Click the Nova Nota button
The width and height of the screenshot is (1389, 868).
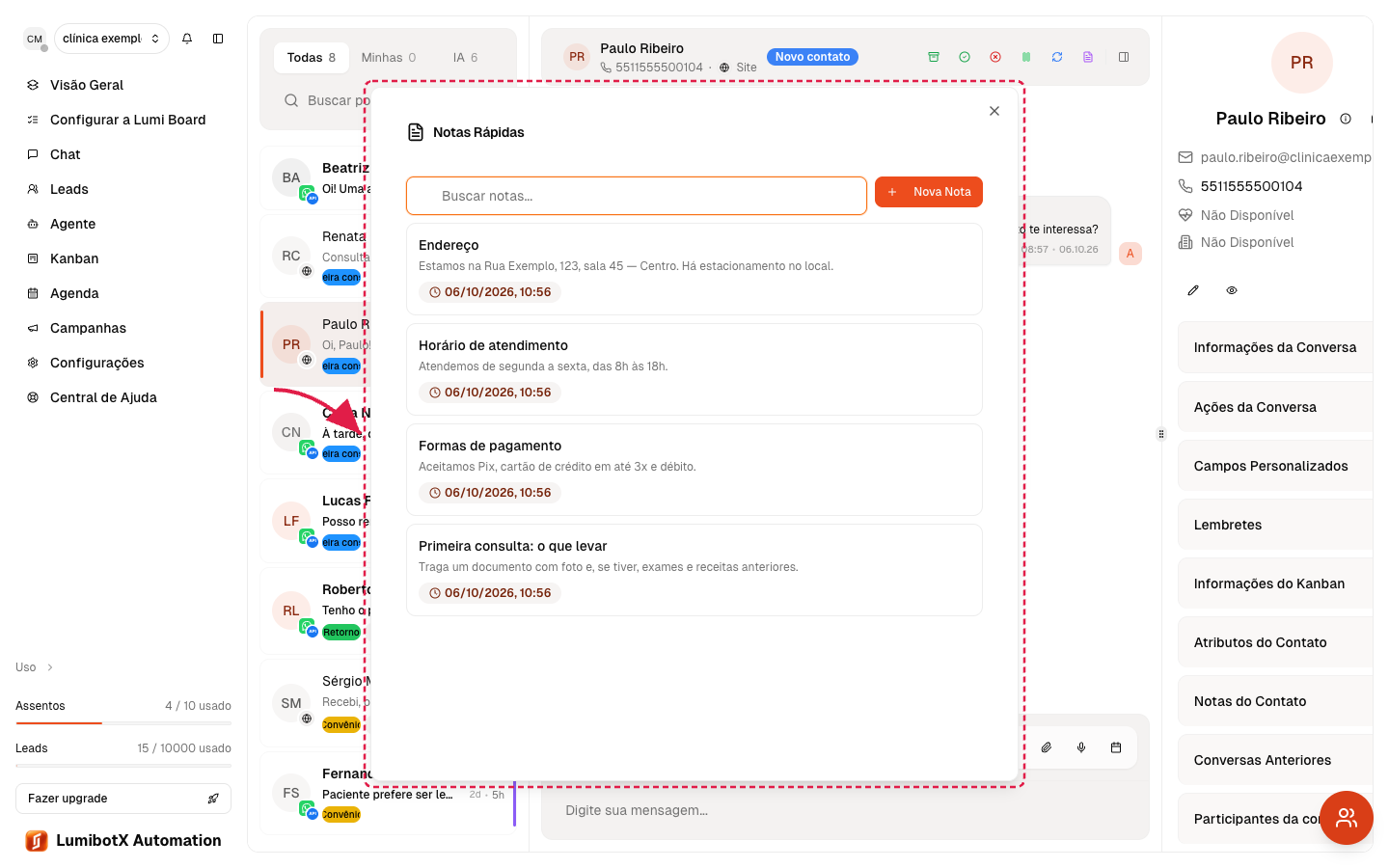tap(929, 192)
